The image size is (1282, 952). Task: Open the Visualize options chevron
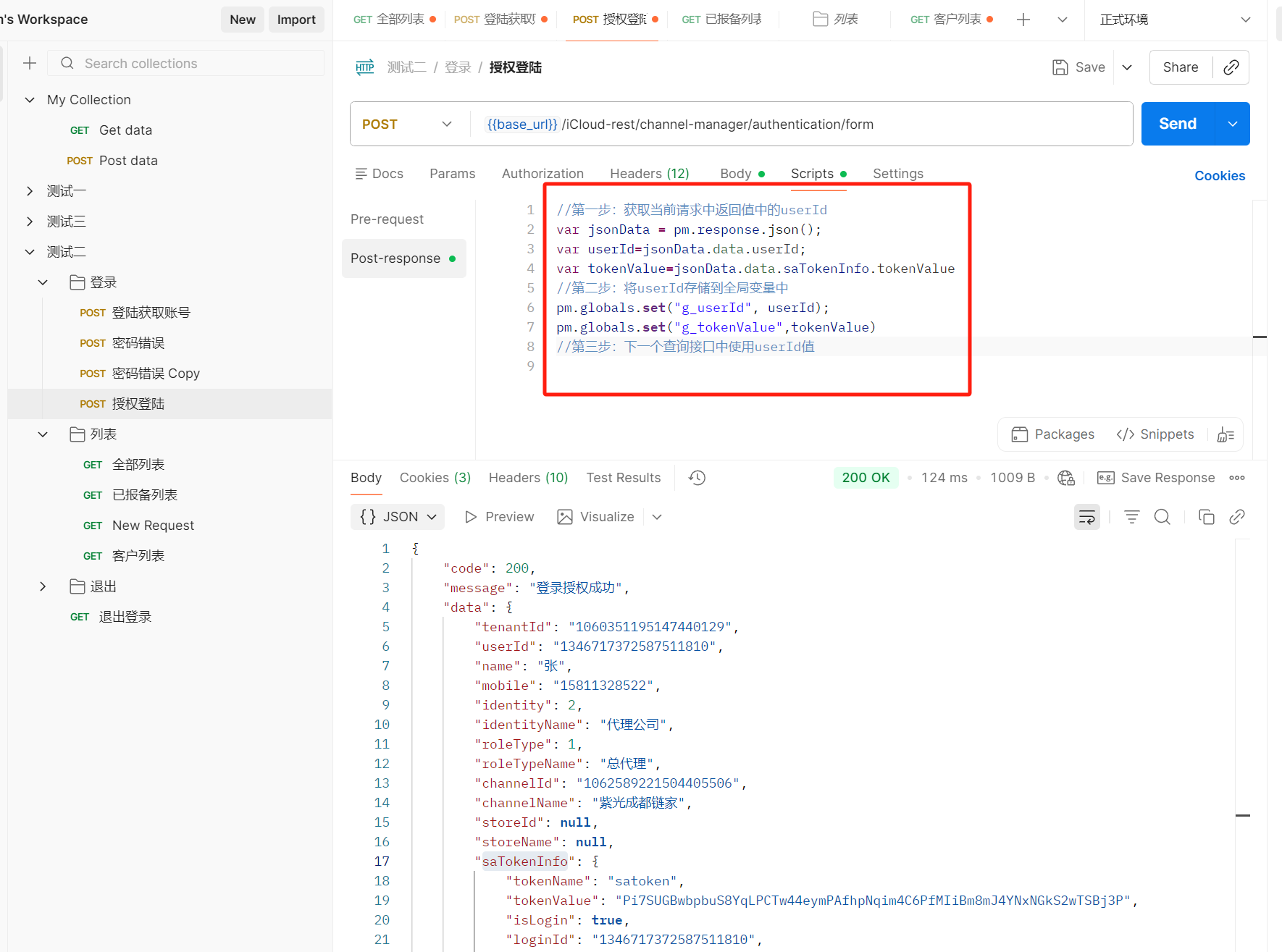tap(657, 517)
